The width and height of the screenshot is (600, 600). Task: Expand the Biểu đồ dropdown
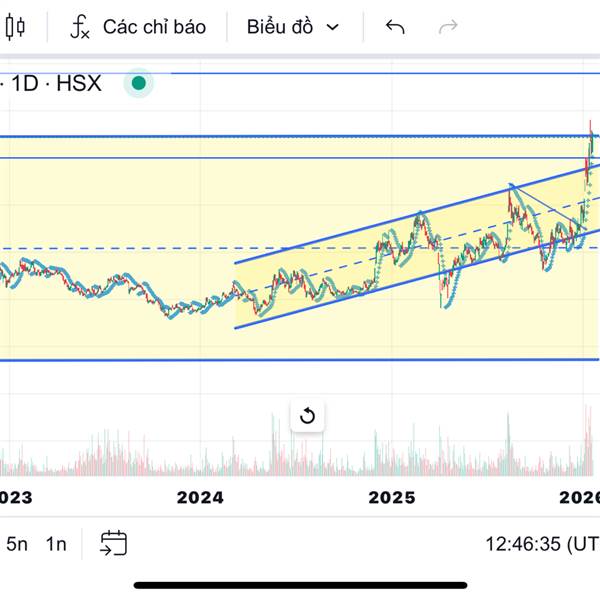[x=293, y=27]
